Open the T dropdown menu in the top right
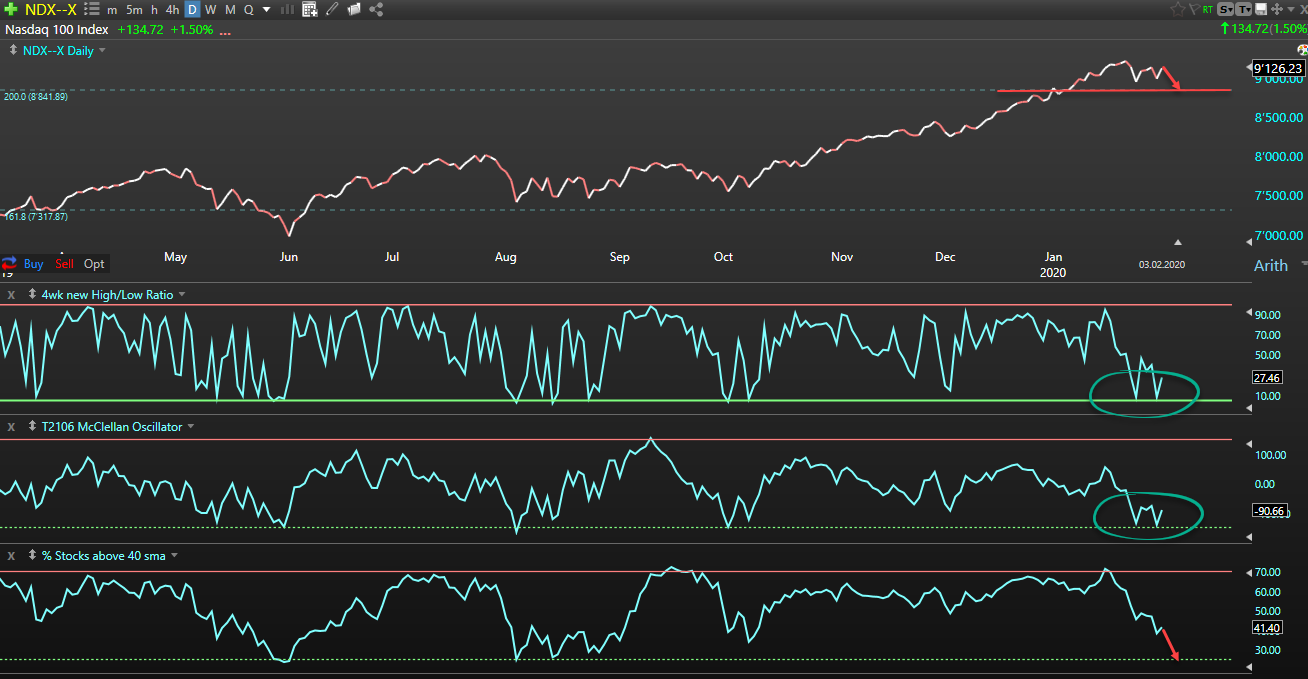The height and width of the screenshot is (679, 1308). click(1244, 9)
